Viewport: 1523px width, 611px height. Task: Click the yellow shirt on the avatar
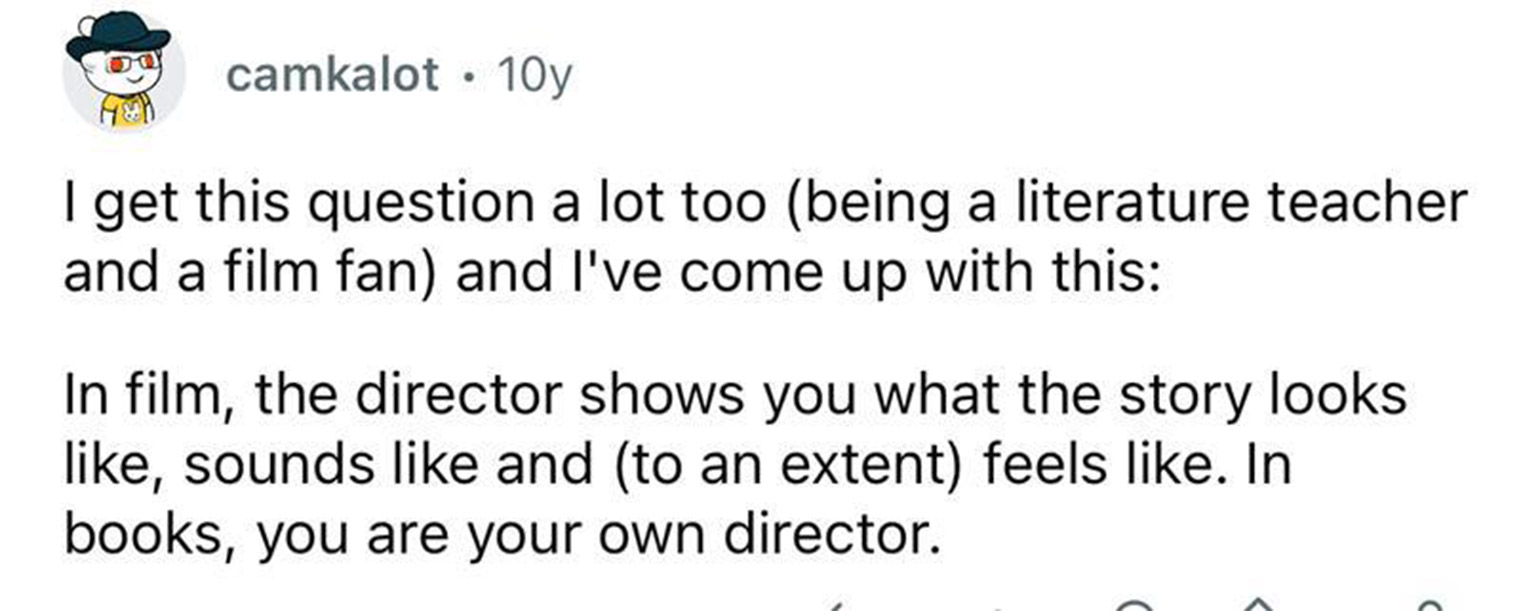coord(128,108)
